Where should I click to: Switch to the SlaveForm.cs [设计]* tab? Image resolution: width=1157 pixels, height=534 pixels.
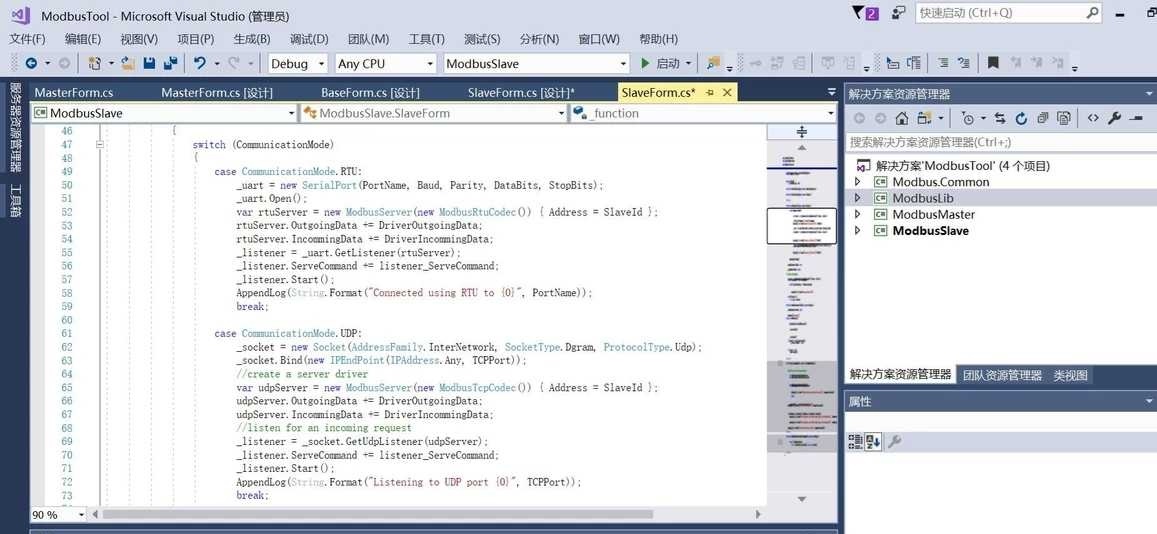[522, 93]
